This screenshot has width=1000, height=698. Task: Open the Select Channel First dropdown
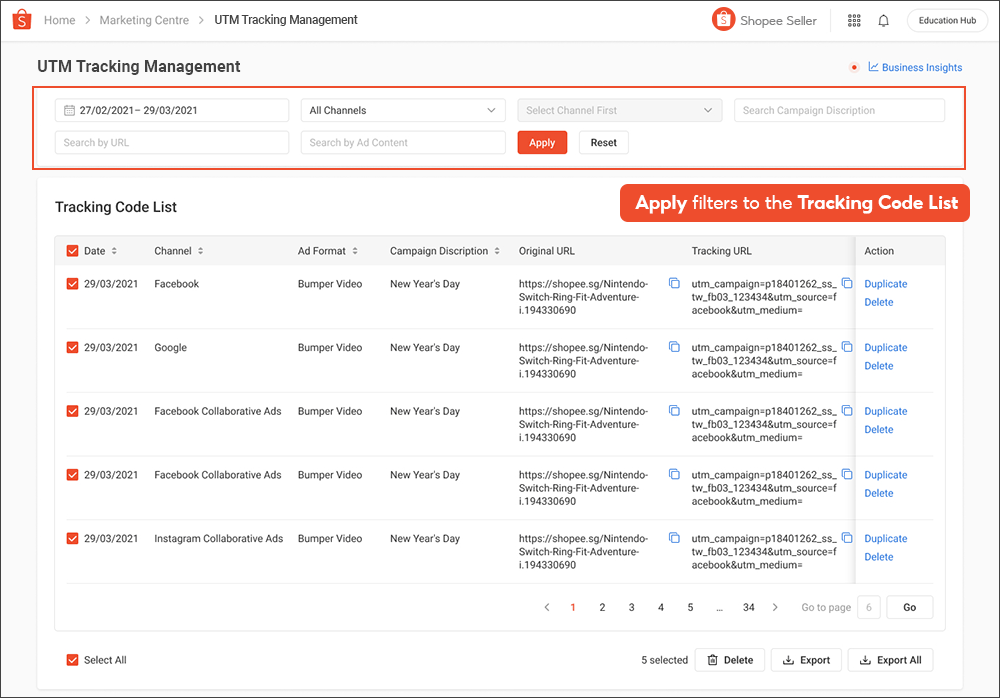pyautogui.click(x=619, y=110)
